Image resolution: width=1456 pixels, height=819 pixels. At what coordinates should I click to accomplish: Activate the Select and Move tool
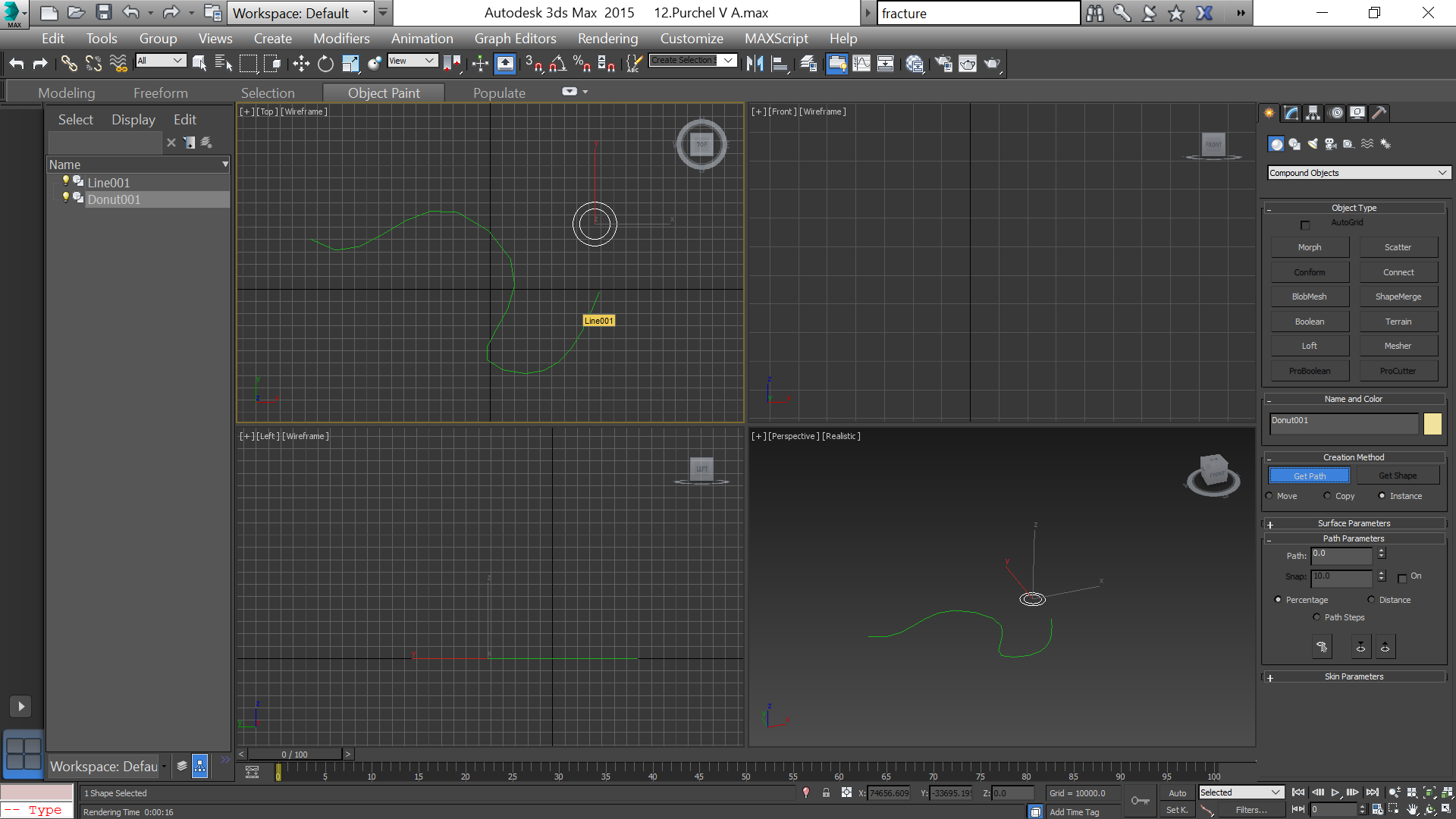[301, 64]
